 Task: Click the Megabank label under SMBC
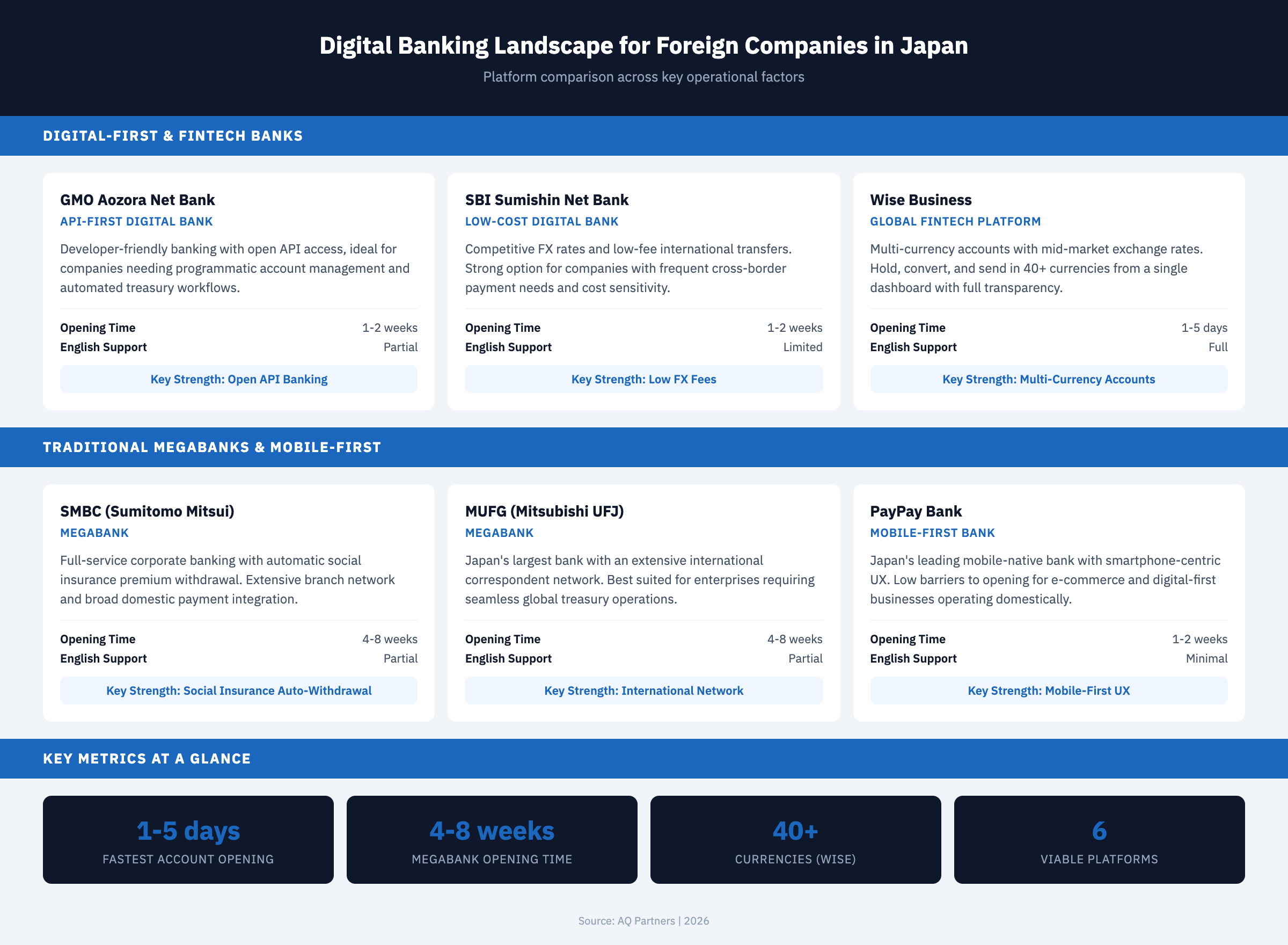click(x=94, y=533)
